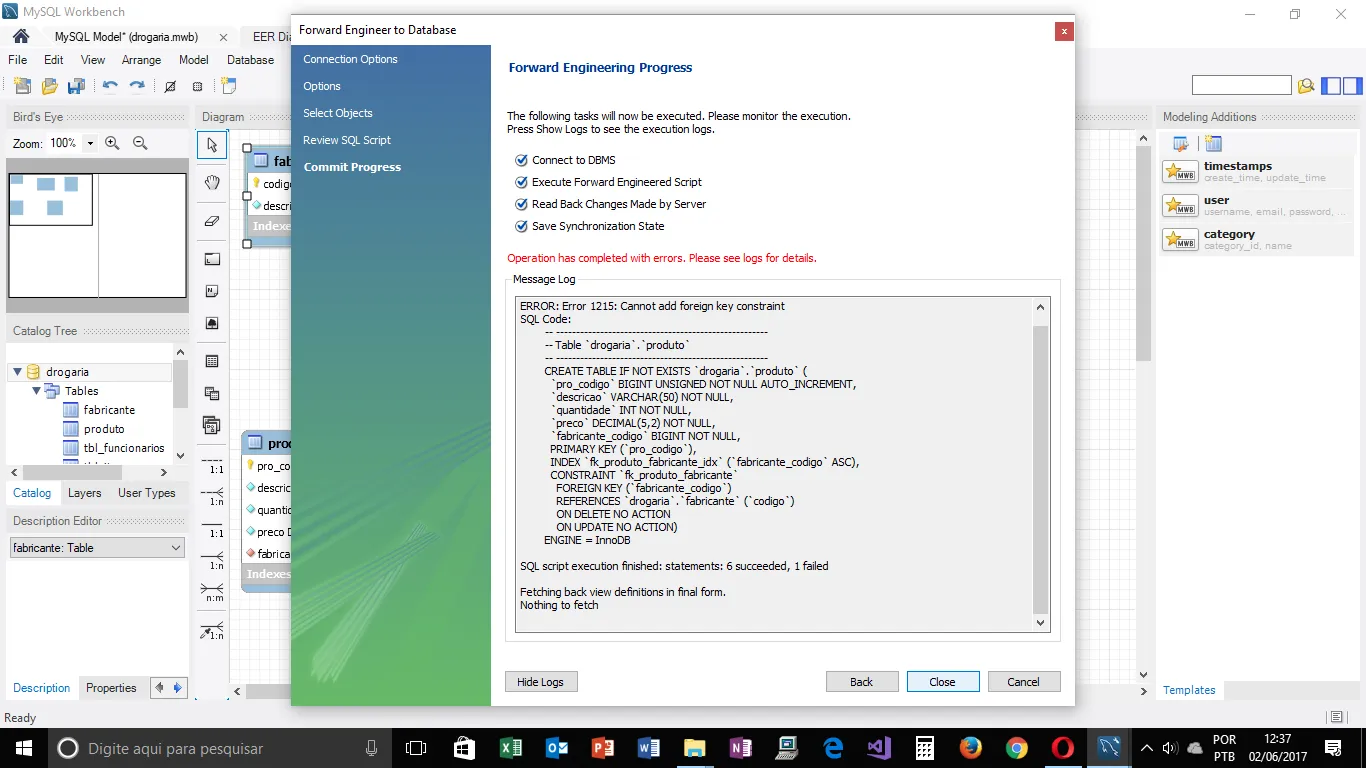Select fabricante table in Catalog Tree
Viewport: 1366px width, 768px height.
click(109, 410)
